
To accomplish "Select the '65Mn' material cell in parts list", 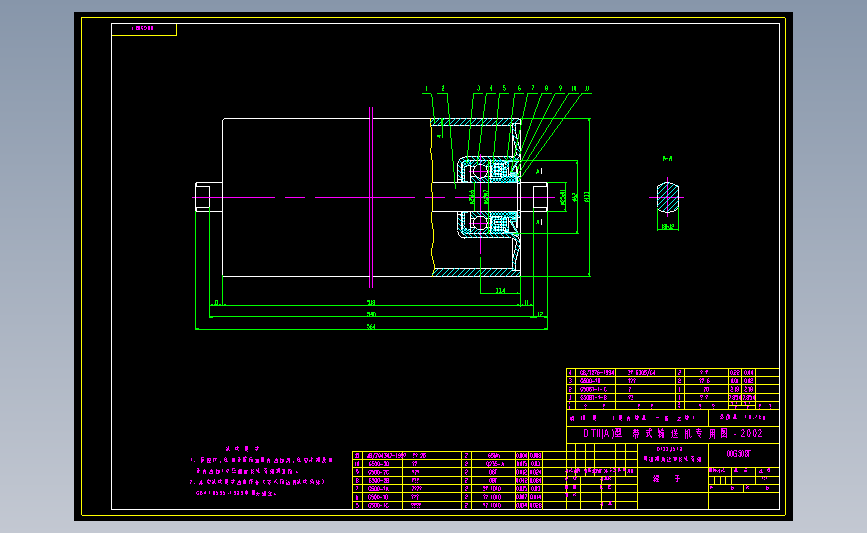I will tap(494, 456).
